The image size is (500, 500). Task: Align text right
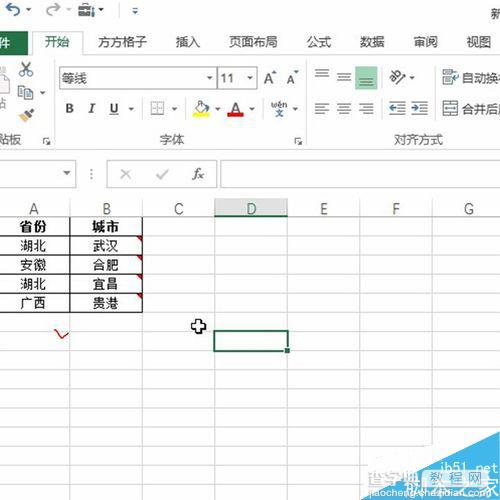point(366,108)
